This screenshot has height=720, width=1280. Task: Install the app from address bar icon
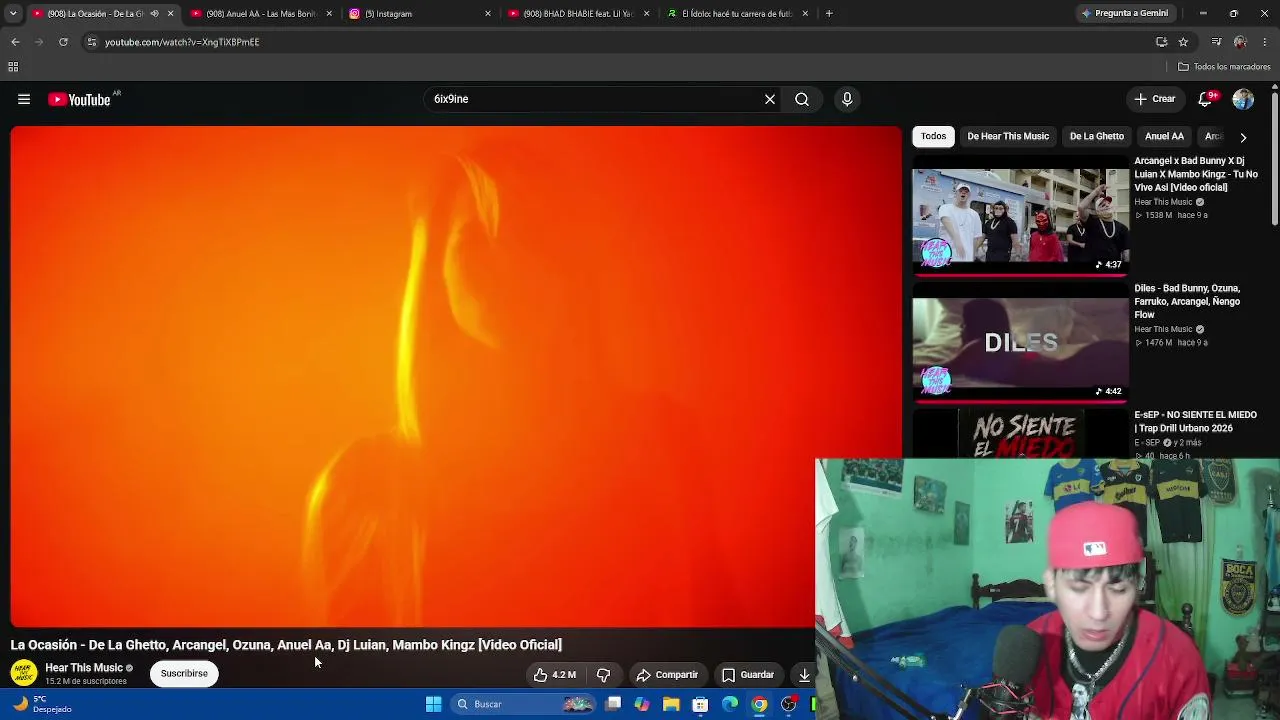pyautogui.click(x=1161, y=42)
